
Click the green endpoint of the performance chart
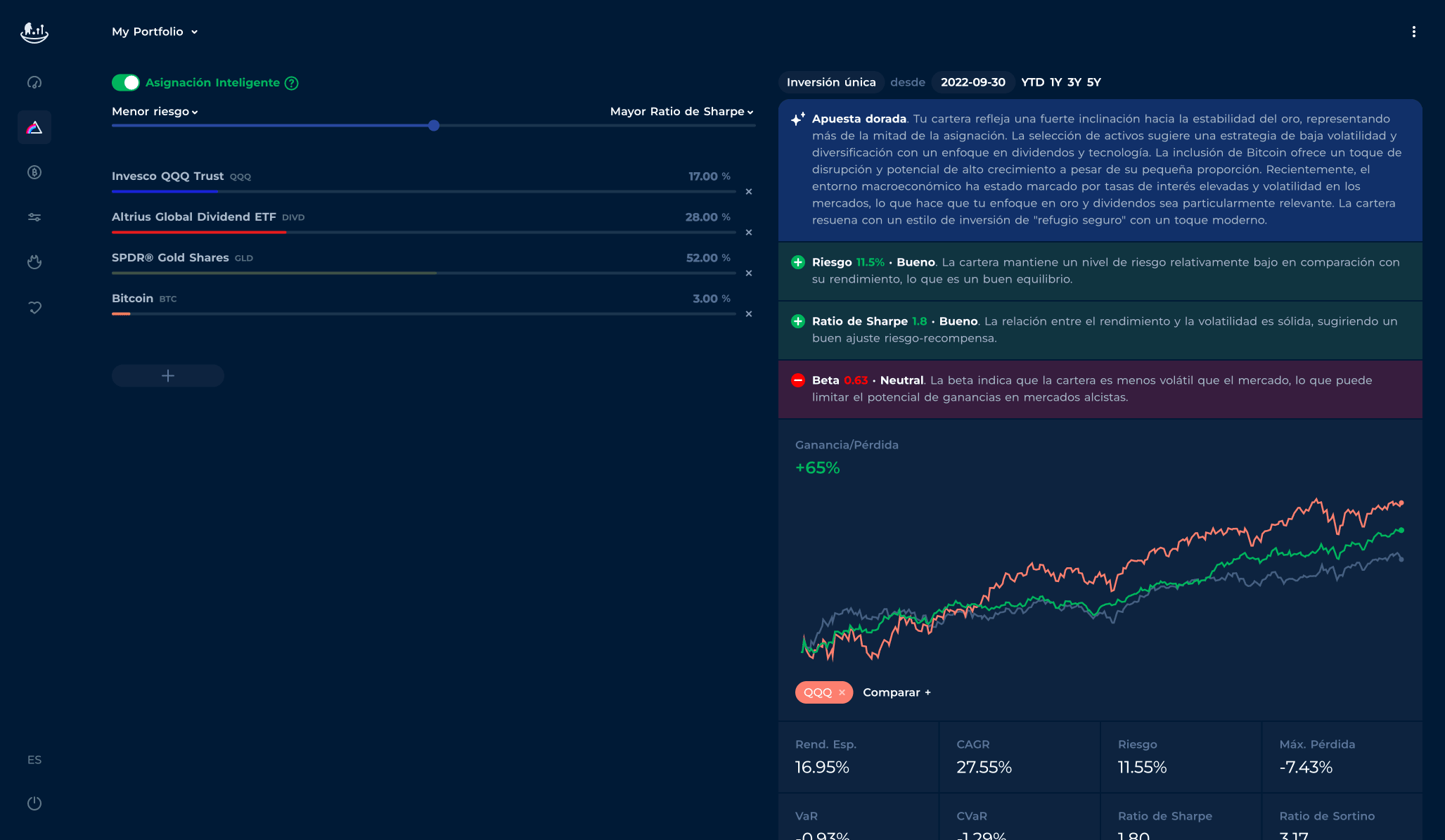click(x=1401, y=531)
